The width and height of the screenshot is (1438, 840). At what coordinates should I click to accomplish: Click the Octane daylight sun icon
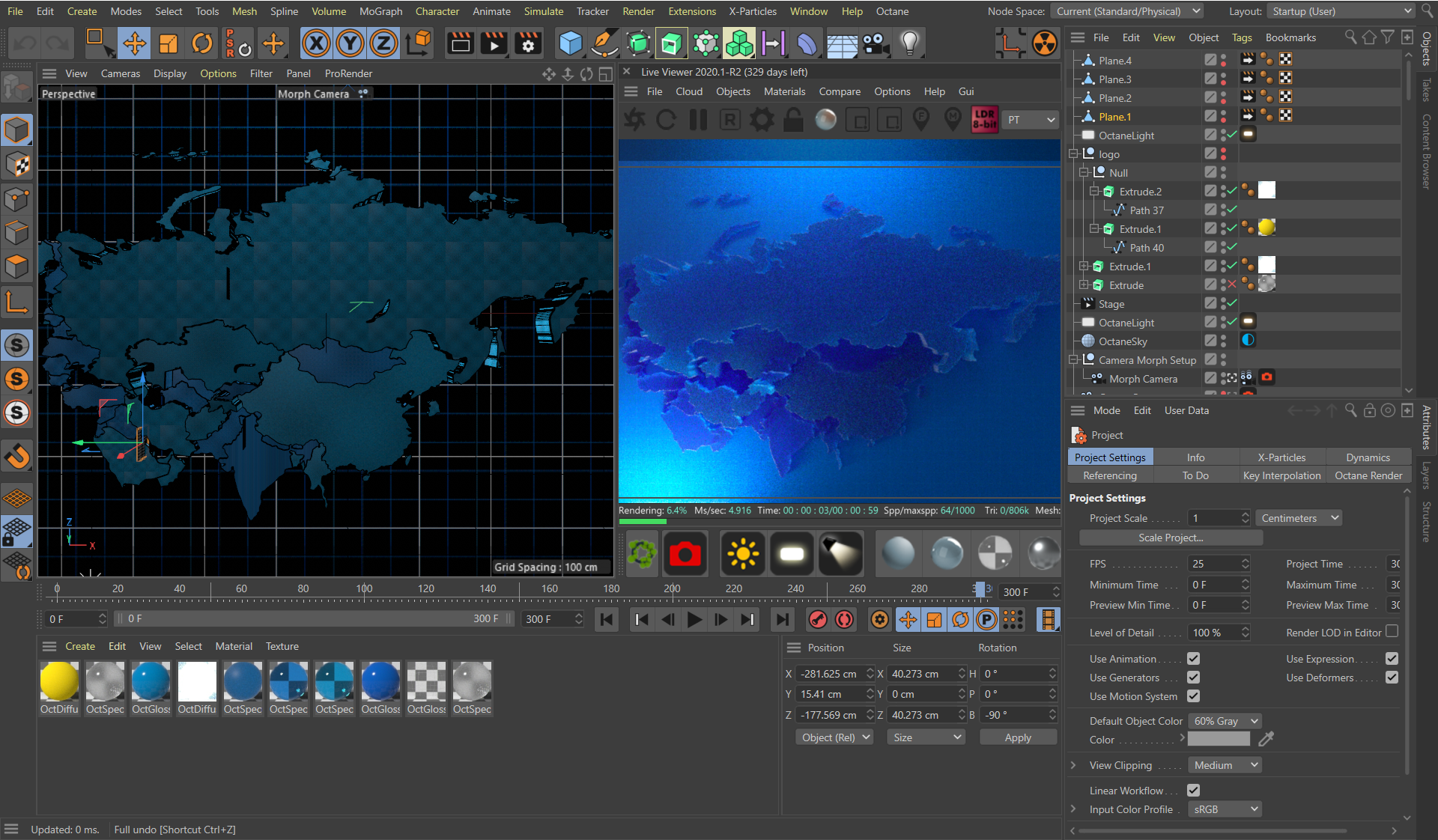(x=742, y=554)
